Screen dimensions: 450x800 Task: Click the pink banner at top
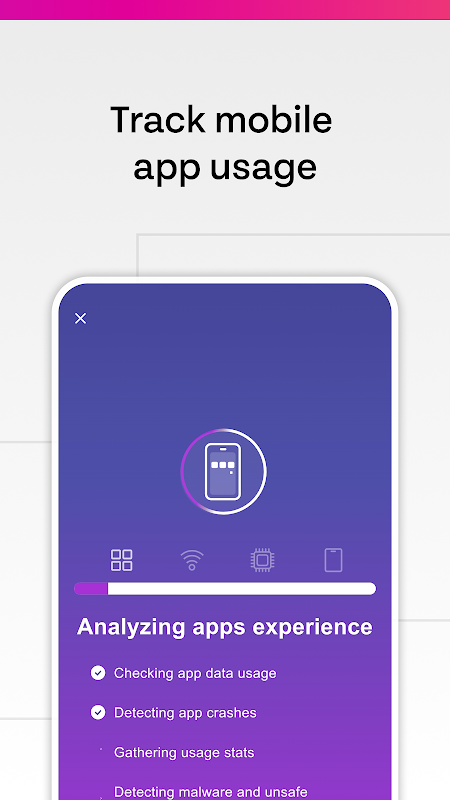225,10
